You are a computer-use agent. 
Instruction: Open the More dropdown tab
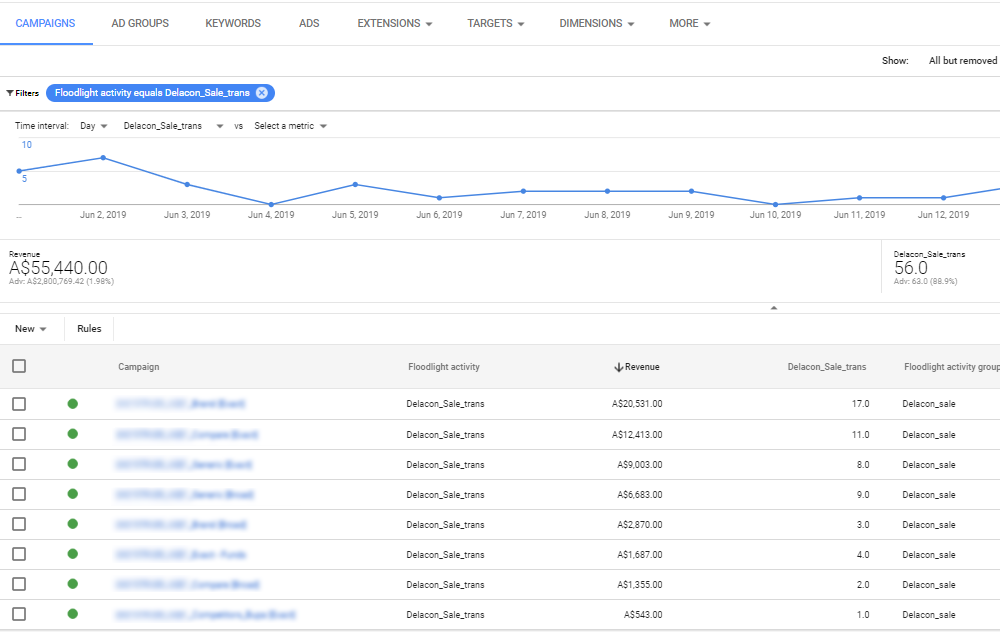click(689, 24)
